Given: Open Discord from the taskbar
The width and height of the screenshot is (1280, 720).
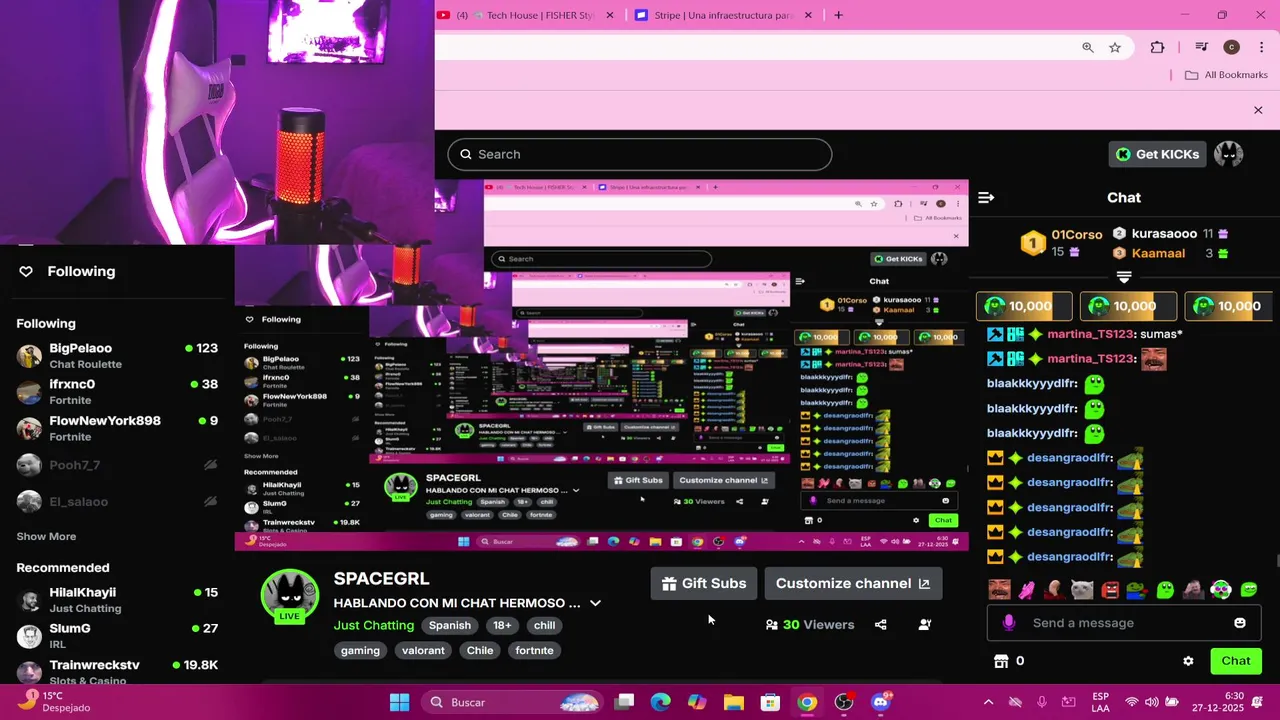Looking at the screenshot, I should click(x=880, y=702).
